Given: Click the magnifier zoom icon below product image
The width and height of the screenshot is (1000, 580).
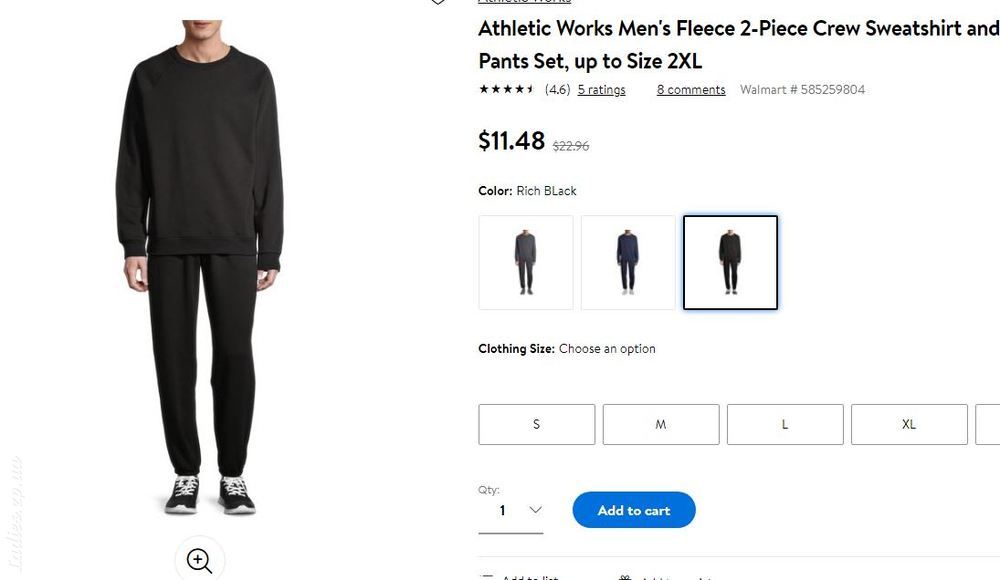Looking at the screenshot, I should coord(200,560).
